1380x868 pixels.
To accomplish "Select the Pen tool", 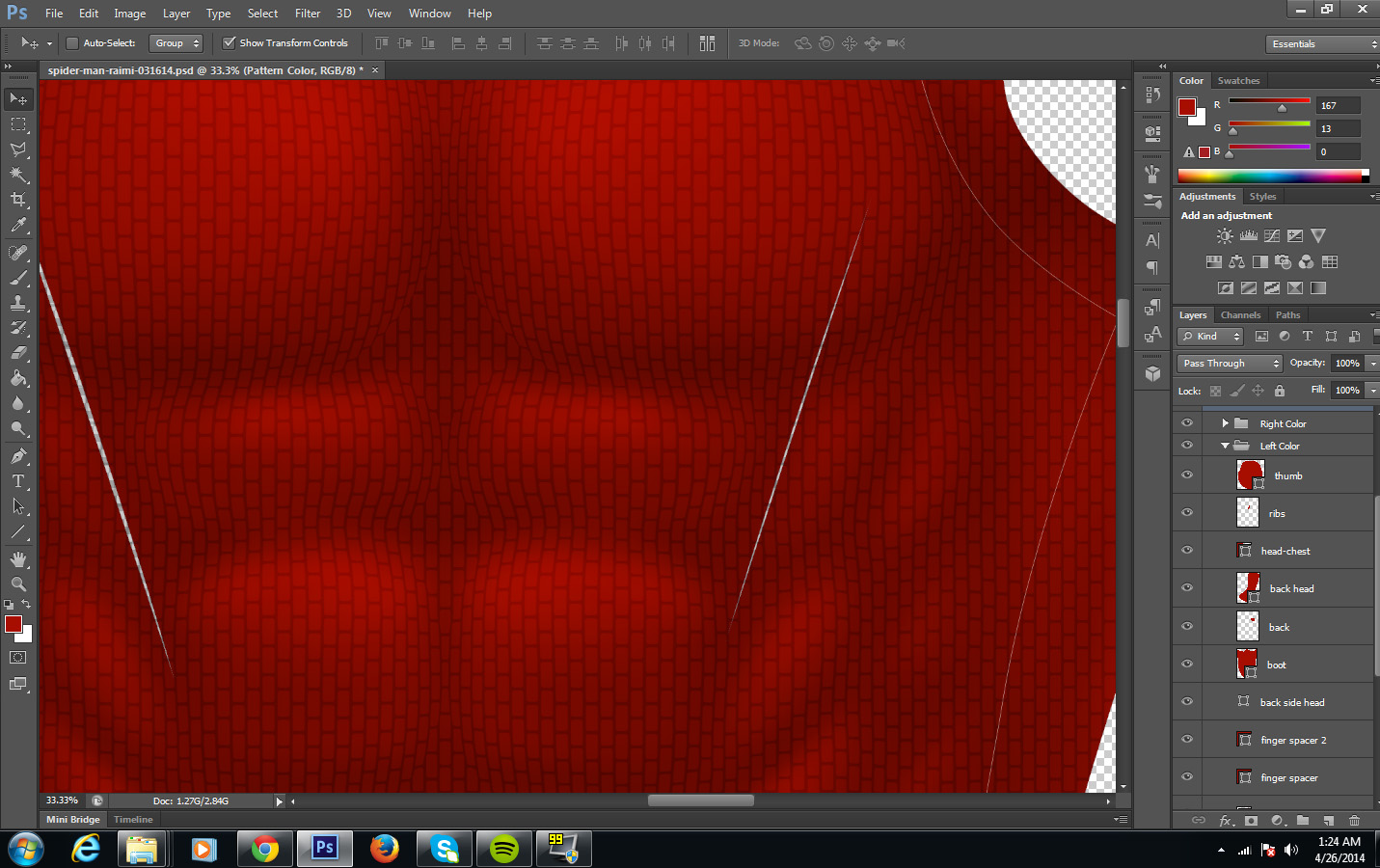I will click(18, 456).
